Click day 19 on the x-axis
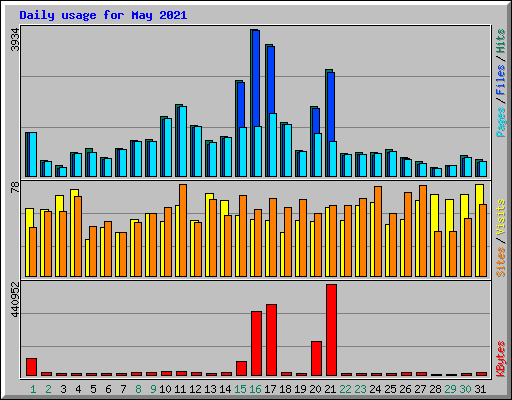Viewport: 512px width, 400px height. pos(300,389)
